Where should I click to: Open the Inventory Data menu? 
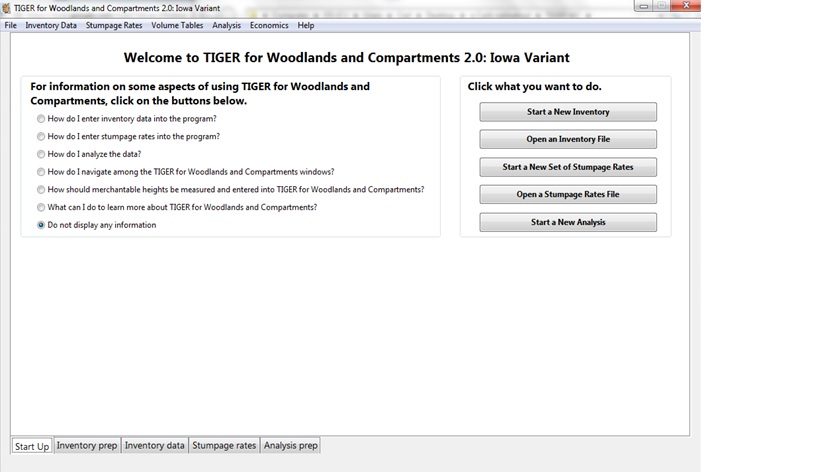point(50,25)
